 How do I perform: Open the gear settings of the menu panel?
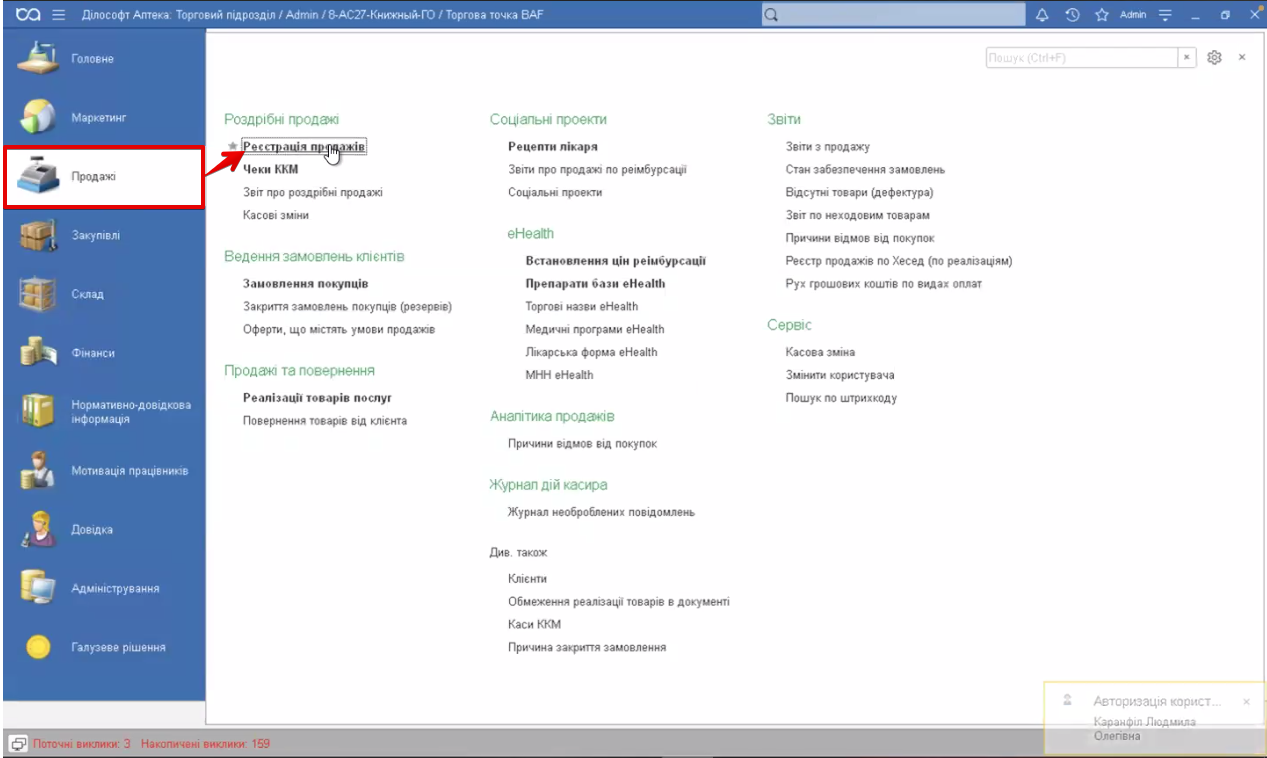point(1214,58)
